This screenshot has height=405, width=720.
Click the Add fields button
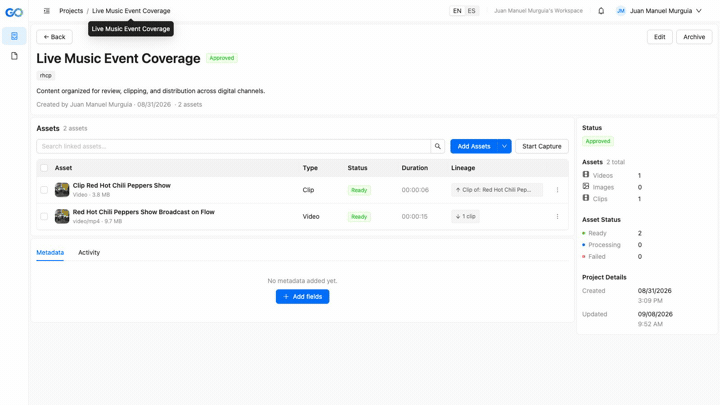302,297
